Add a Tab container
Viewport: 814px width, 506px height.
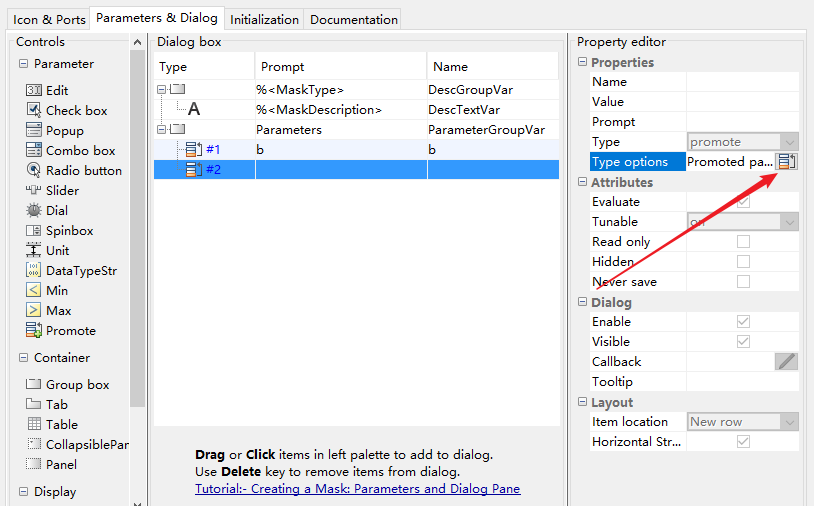(x=47, y=404)
